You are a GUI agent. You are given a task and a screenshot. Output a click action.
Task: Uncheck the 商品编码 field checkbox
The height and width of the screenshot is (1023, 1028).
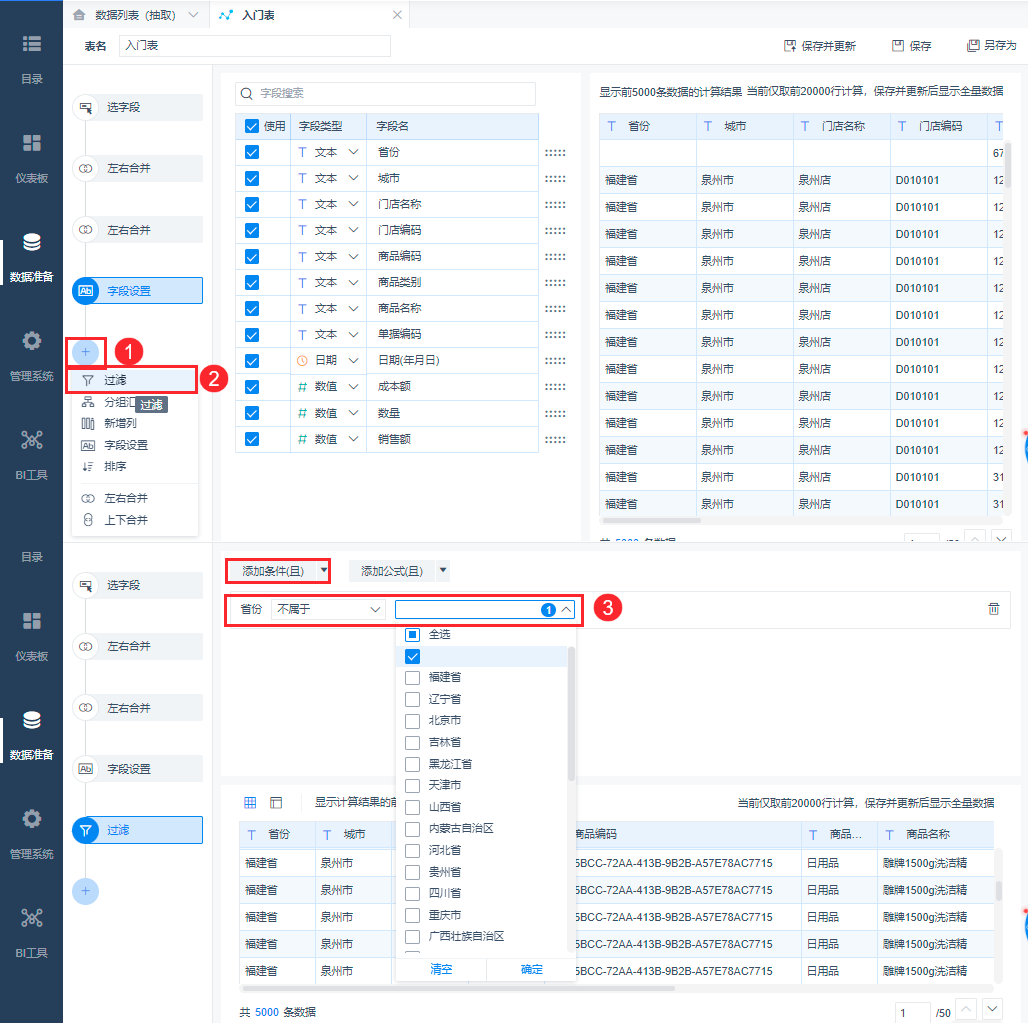pos(252,256)
